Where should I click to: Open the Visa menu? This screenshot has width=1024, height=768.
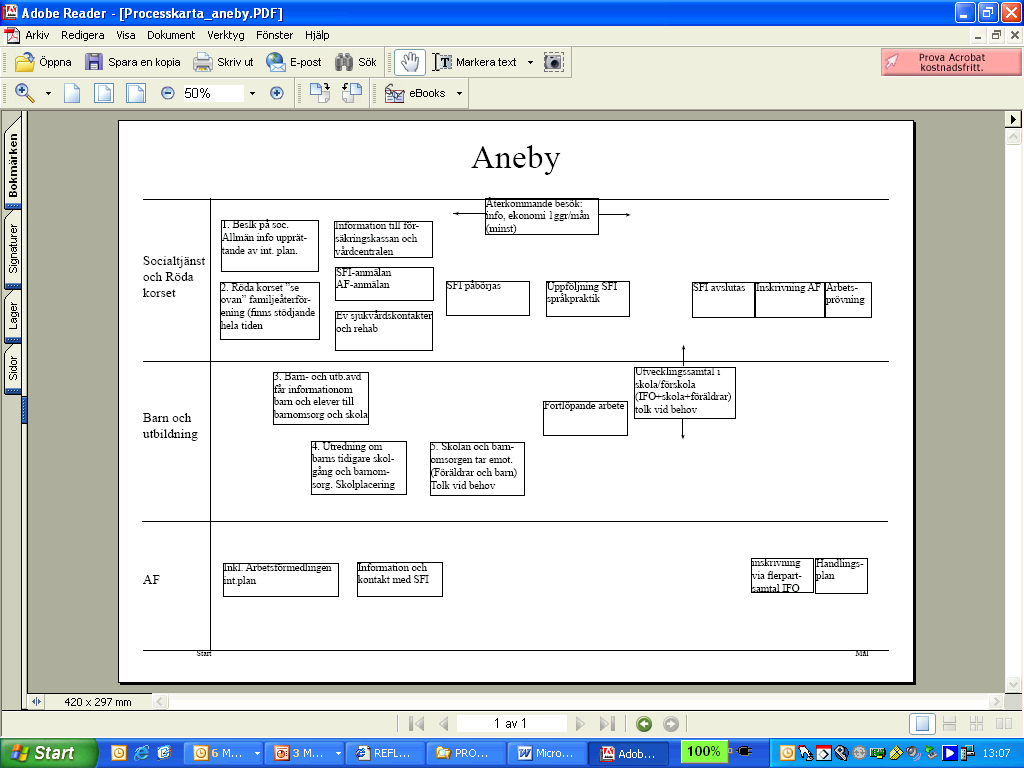pos(126,35)
